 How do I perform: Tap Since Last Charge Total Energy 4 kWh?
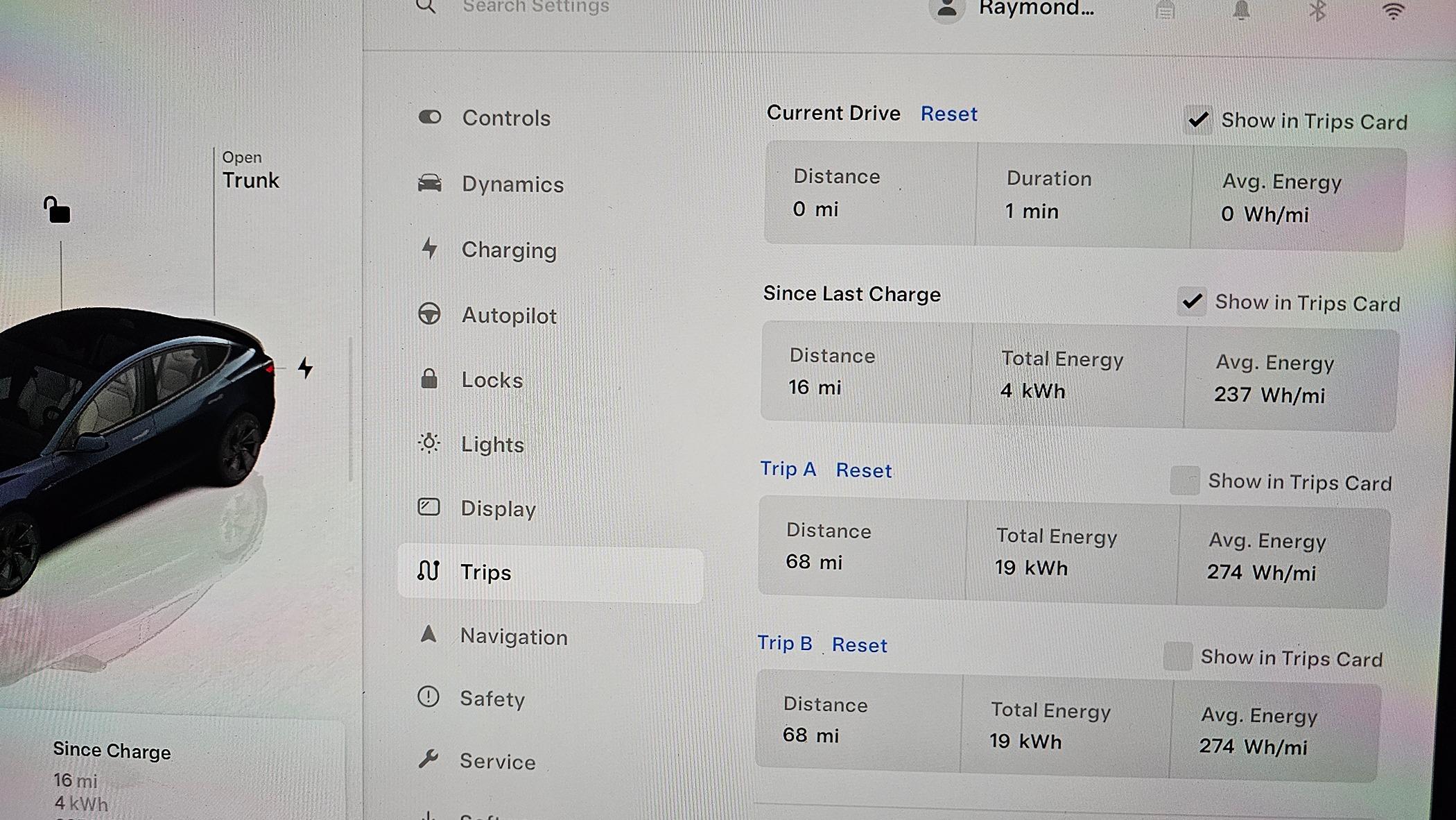click(x=1032, y=391)
